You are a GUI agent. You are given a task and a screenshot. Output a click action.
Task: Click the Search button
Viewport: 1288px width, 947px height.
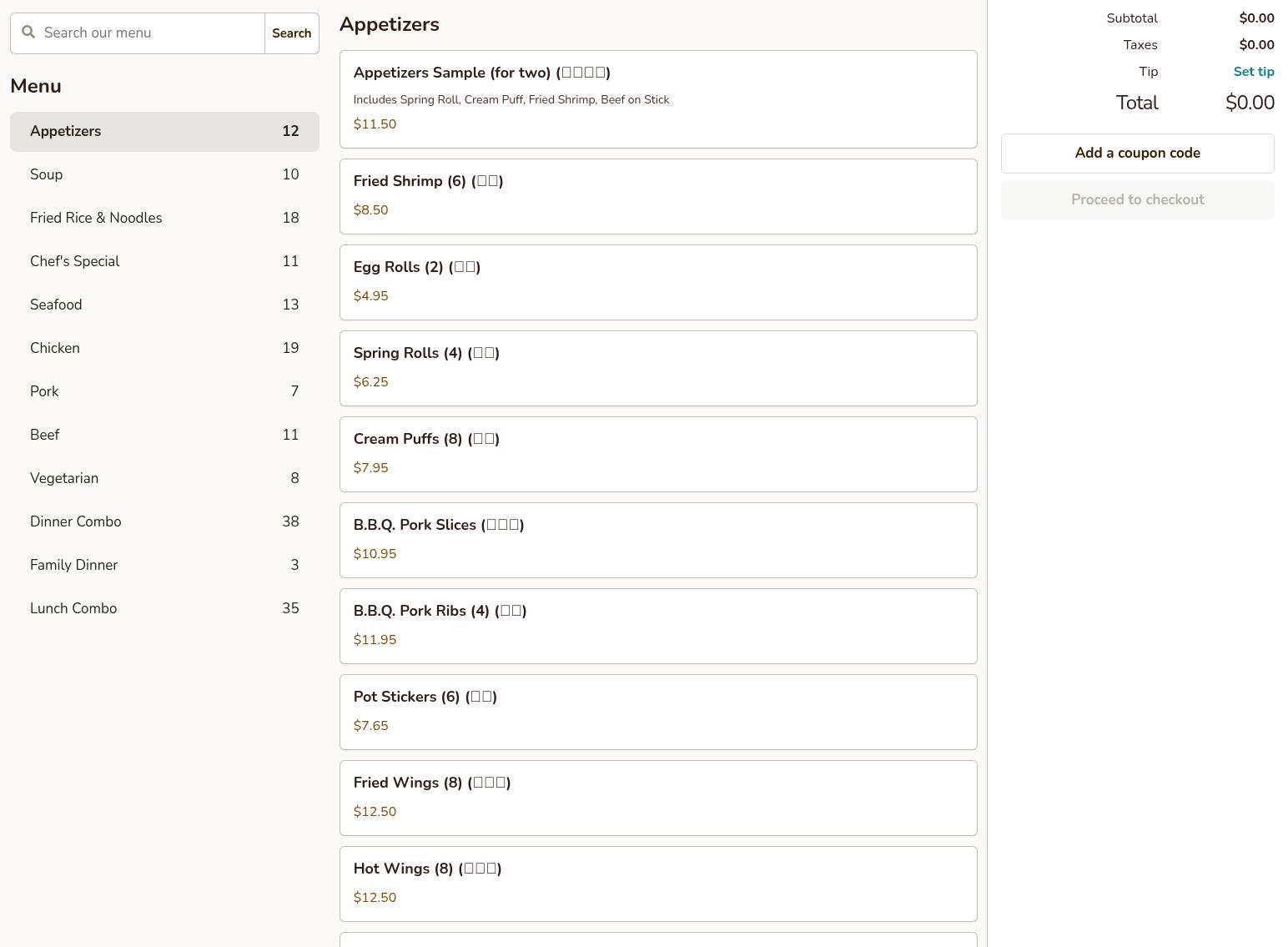pos(292,33)
